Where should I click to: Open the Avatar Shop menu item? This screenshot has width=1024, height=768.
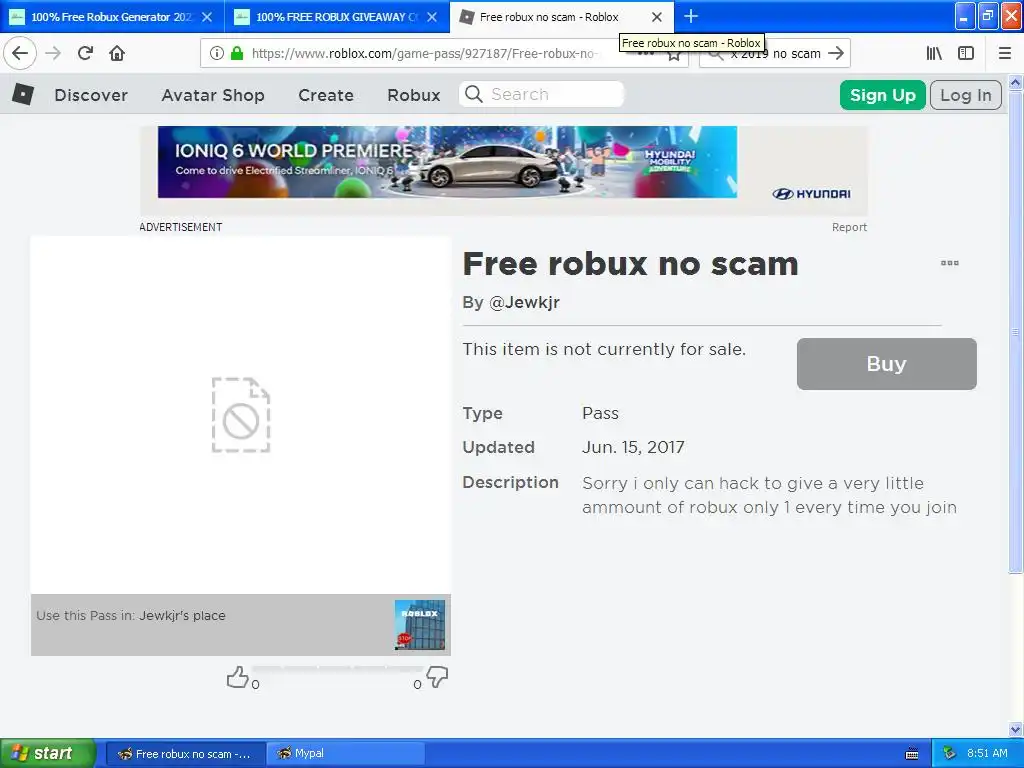pos(213,95)
